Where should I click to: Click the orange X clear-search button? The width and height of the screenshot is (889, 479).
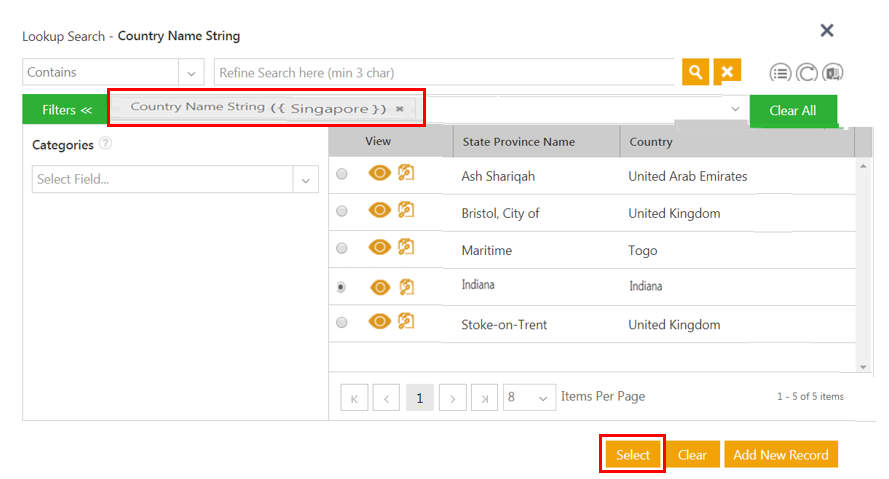(x=727, y=72)
